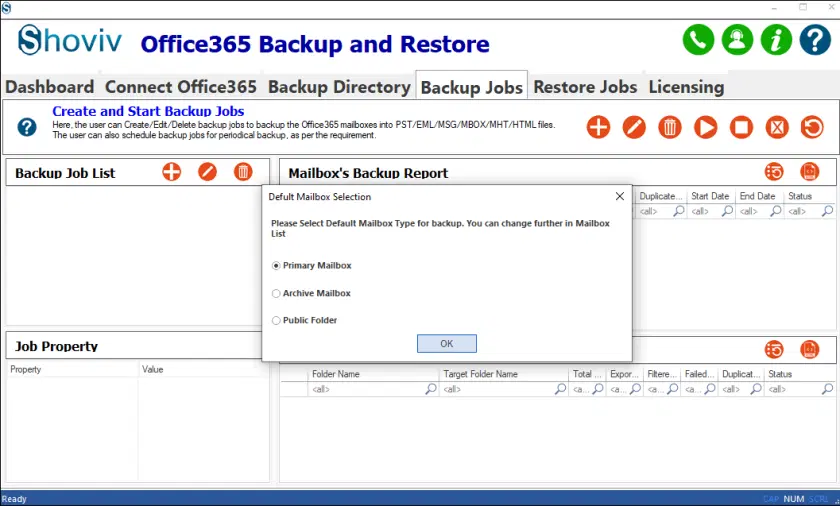This screenshot has height=506, width=840.
Task: Open the blue help question-mark icon in header
Action: coord(815,40)
